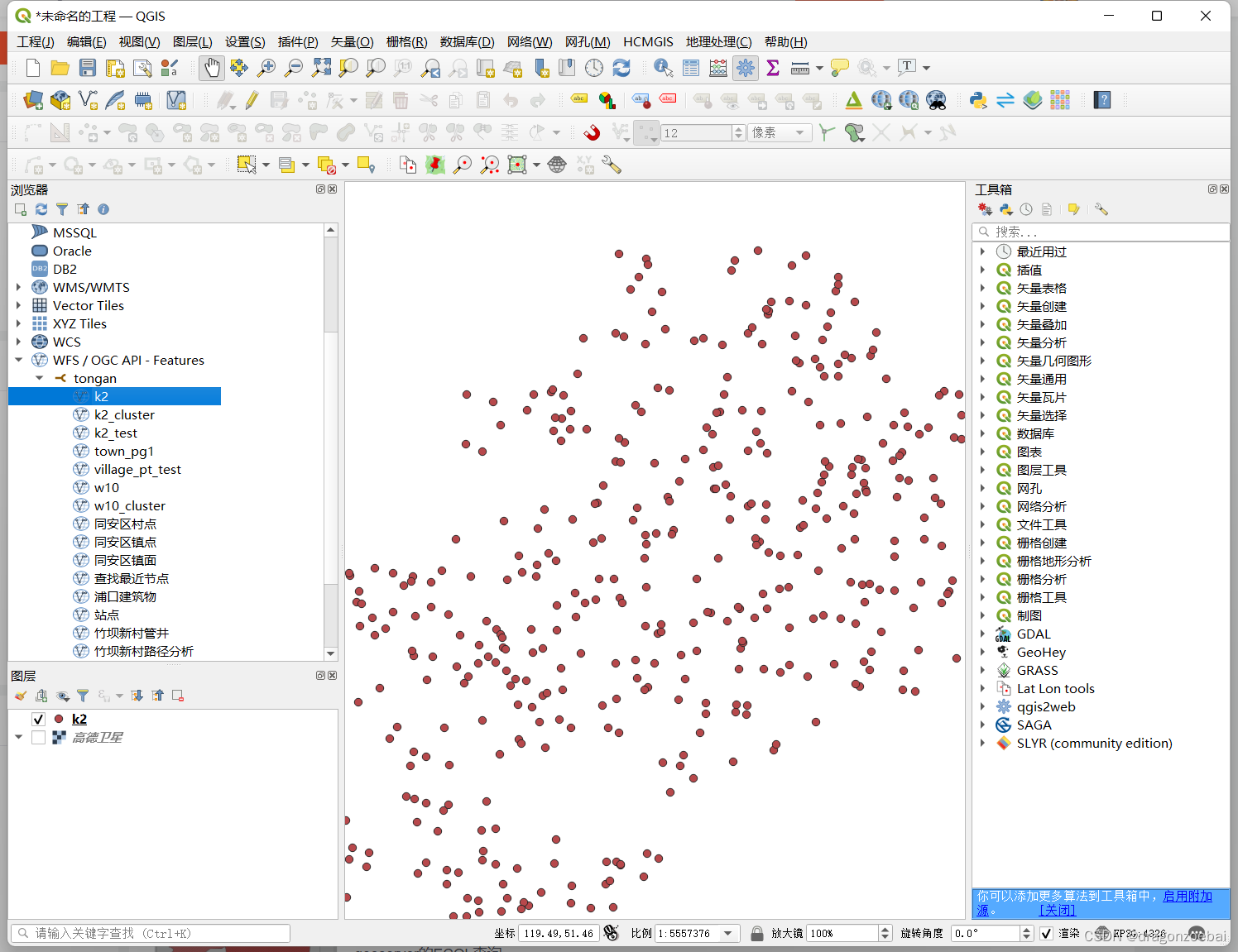Click the k2 layer red symbol swatch
Image resolution: width=1238 pixels, height=952 pixels.
pyautogui.click(x=59, y=719)
